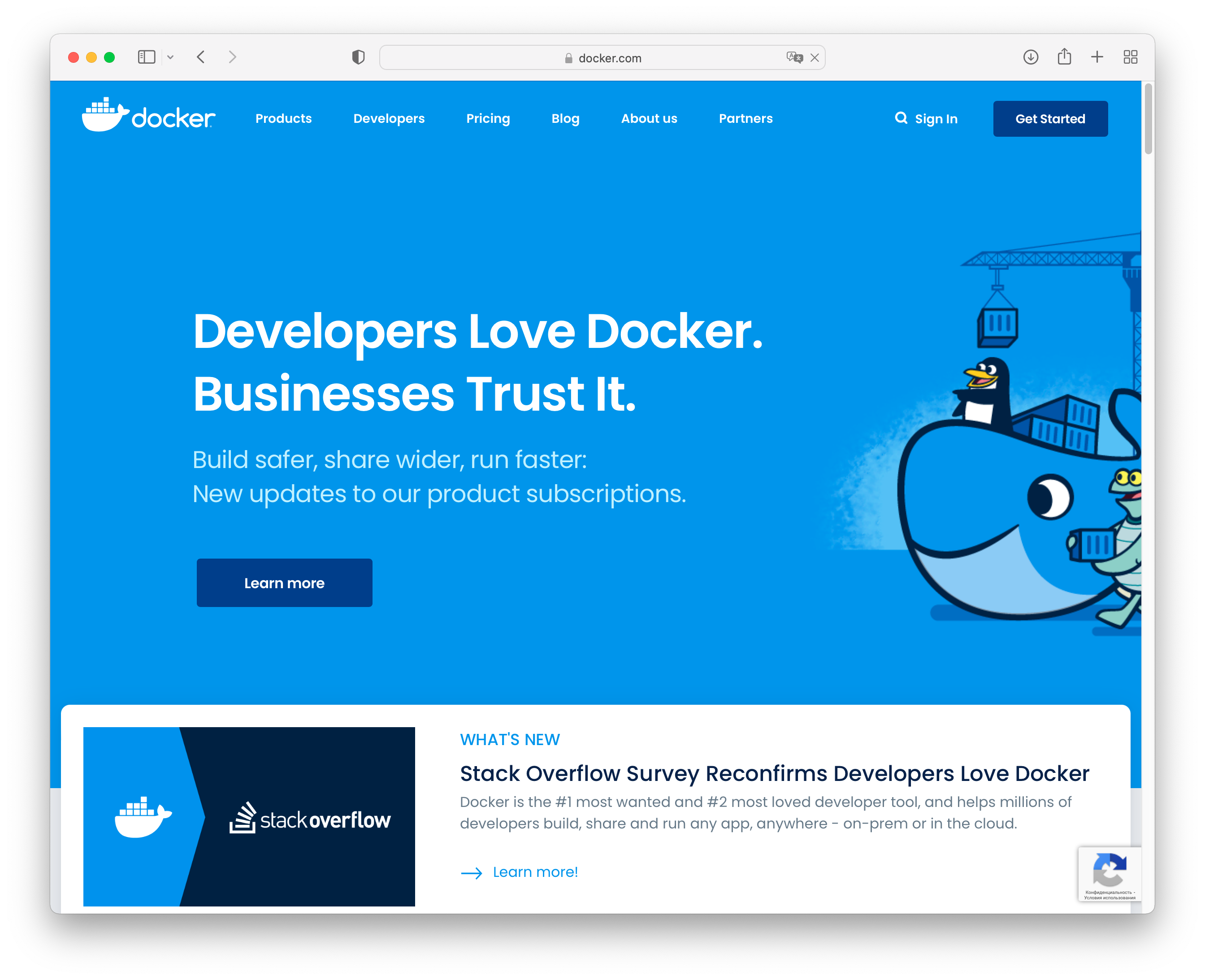Click the Get Started button
Viewport: 1205px width, 980px height.
tap(1050, 118)
